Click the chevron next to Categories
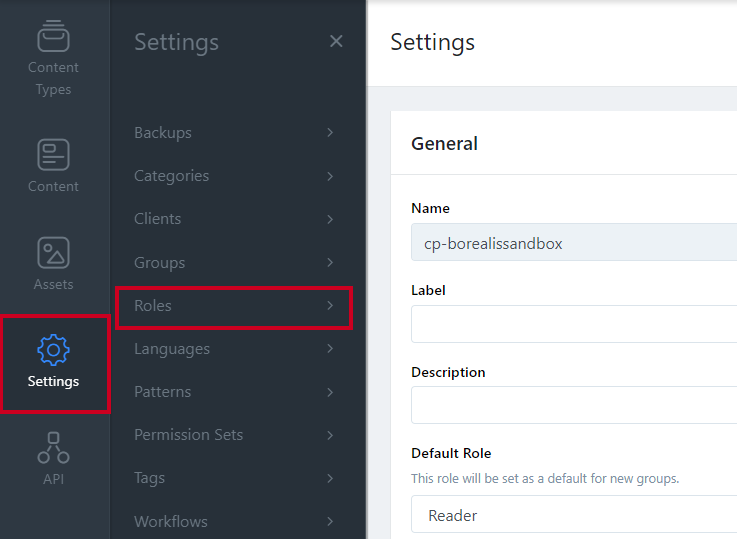 click(x=330, y=176)
